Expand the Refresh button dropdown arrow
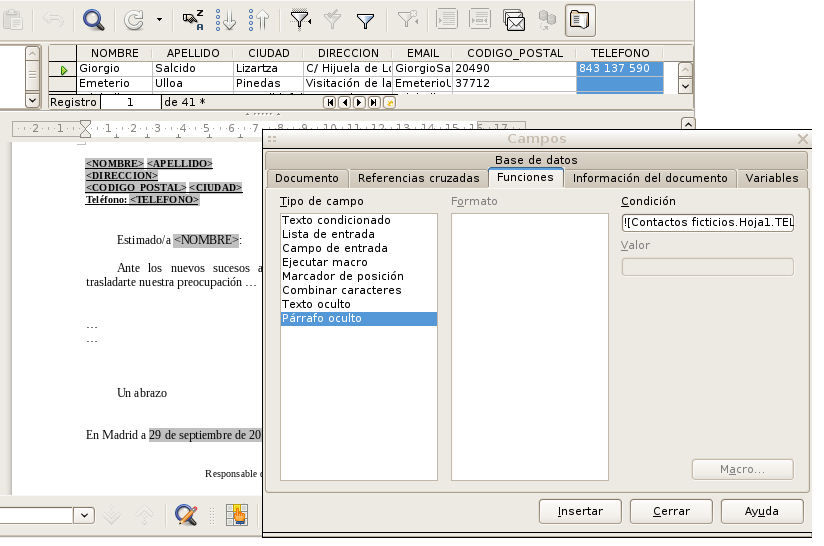Viewport: 824px width, 546px height. (159, 19)
